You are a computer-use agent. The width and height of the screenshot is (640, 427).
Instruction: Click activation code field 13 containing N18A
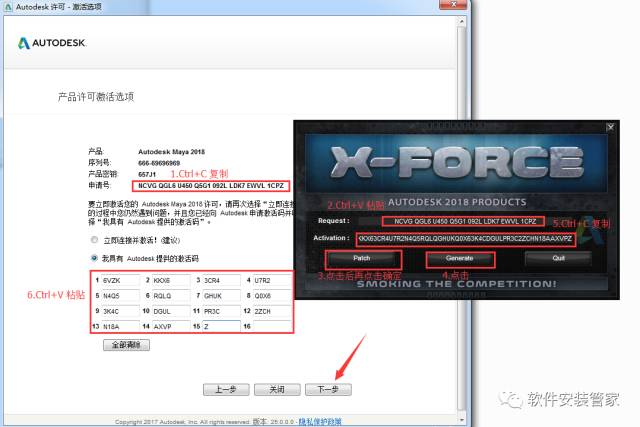point(118,326)
